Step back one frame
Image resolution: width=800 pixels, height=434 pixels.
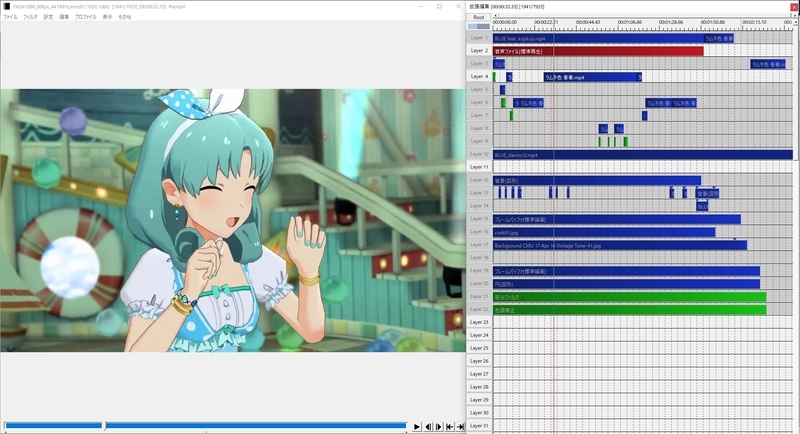point(428,426)
